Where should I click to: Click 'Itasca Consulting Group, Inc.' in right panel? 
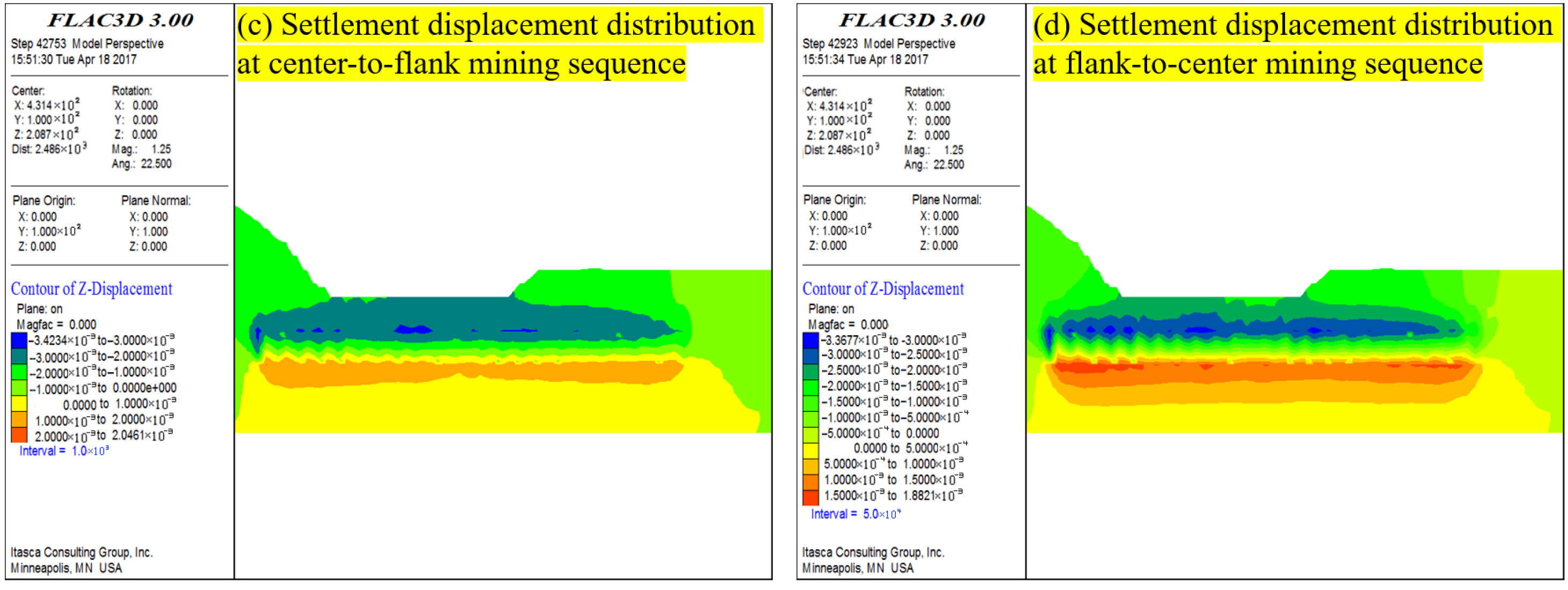(x=872, y=553)
